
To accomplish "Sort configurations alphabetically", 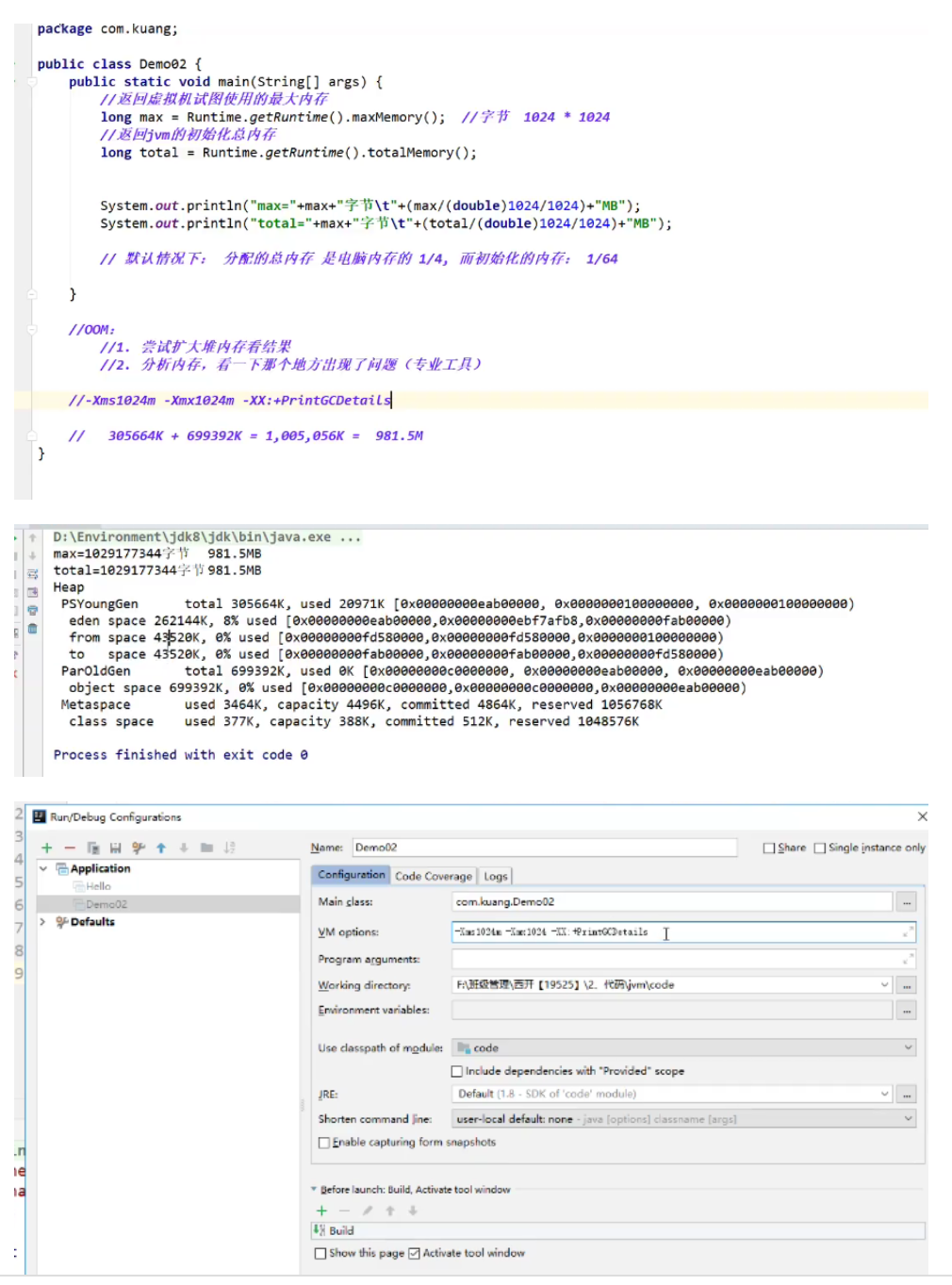I will click(x=230, y=848).
